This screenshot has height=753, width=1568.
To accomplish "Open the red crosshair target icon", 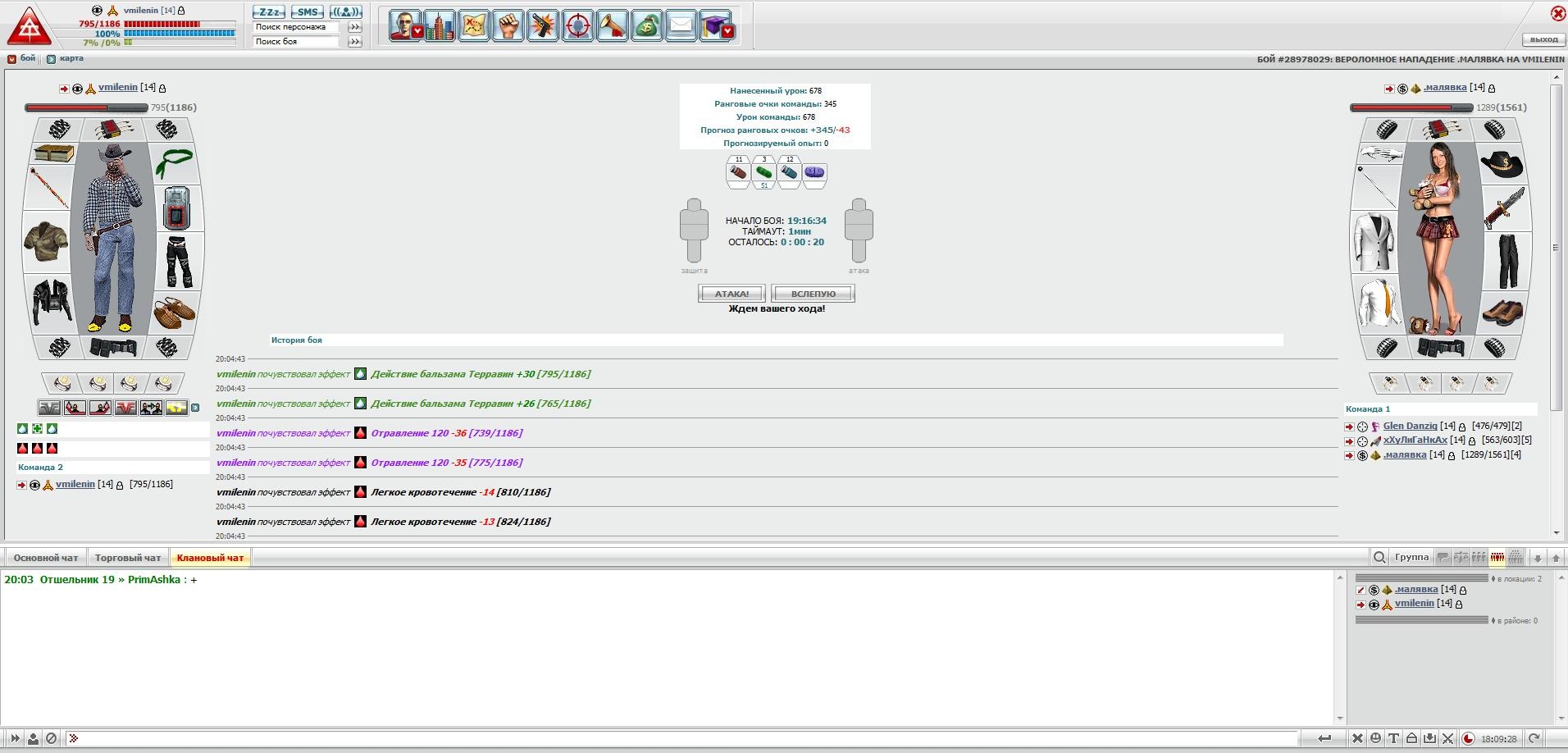I will pos(577,26).
